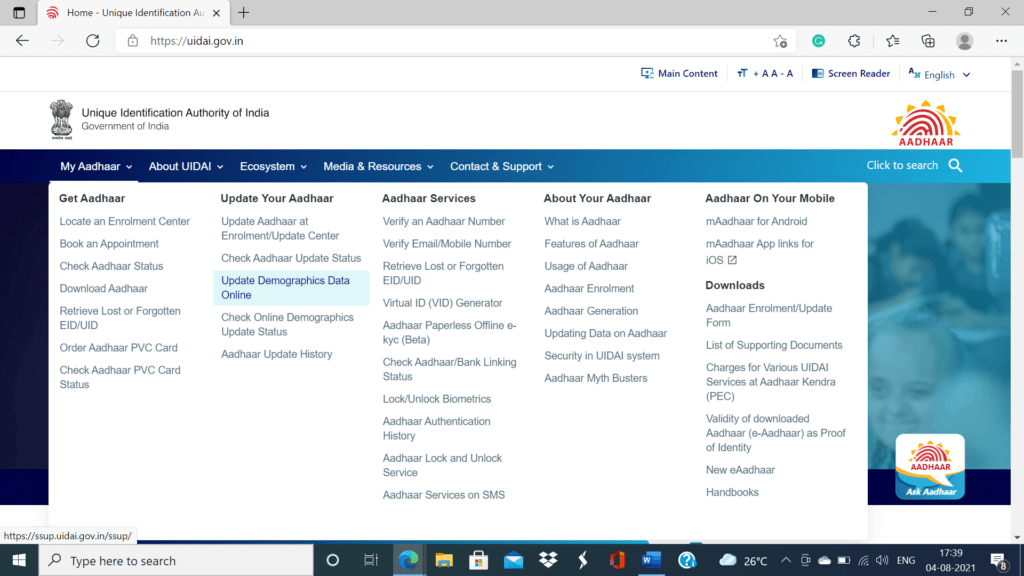This screenshot has width=1024, height=576.
Task: Expand the English language dropdown
Action: [939, 74]
